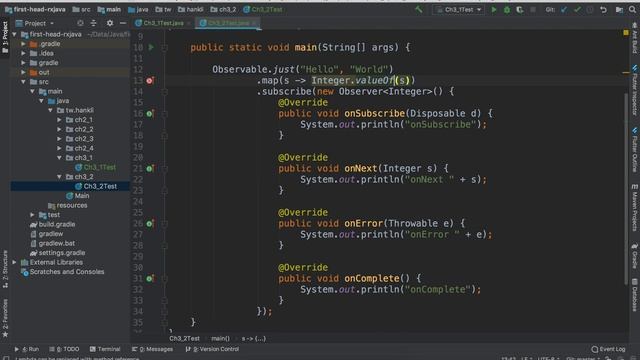640x360 pixels.
Task: Click the override gutter icon on line 21
Action: coord(150,168)
